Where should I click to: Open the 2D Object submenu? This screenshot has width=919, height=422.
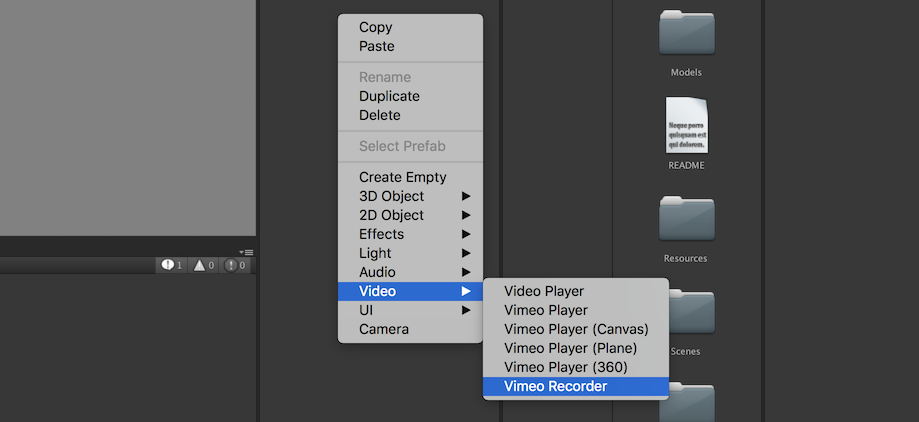410,215
